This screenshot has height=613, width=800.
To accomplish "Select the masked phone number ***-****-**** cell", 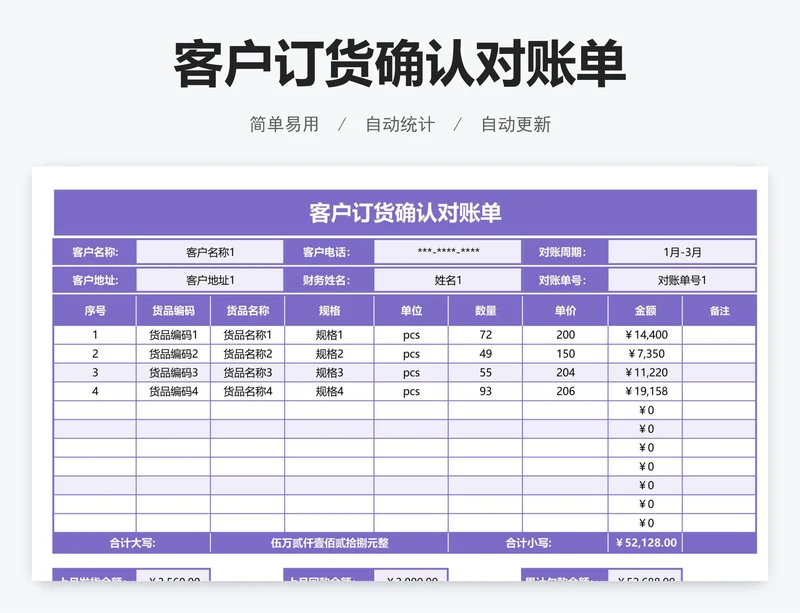I will pos(448,252).
